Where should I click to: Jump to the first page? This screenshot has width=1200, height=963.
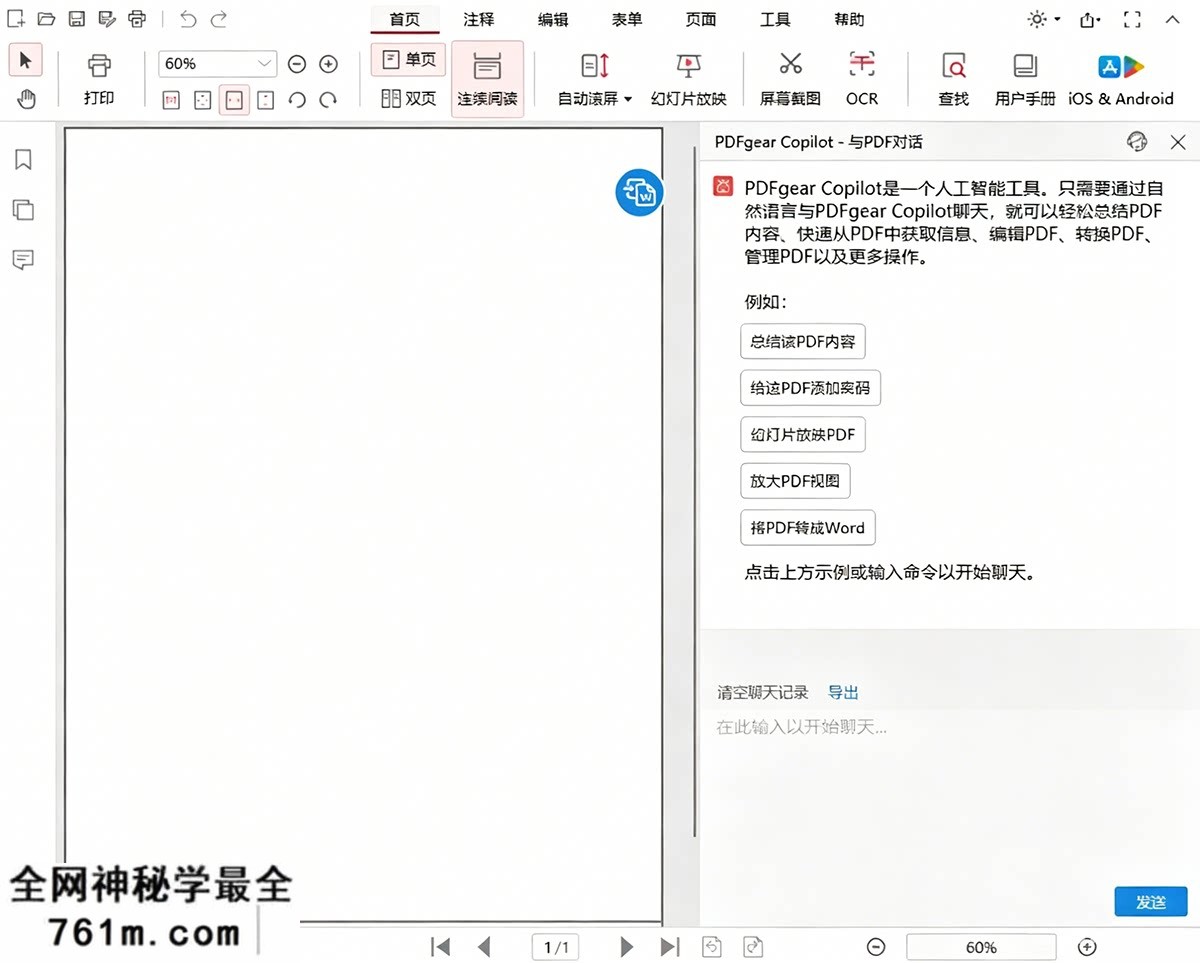[x=440, y=946]
